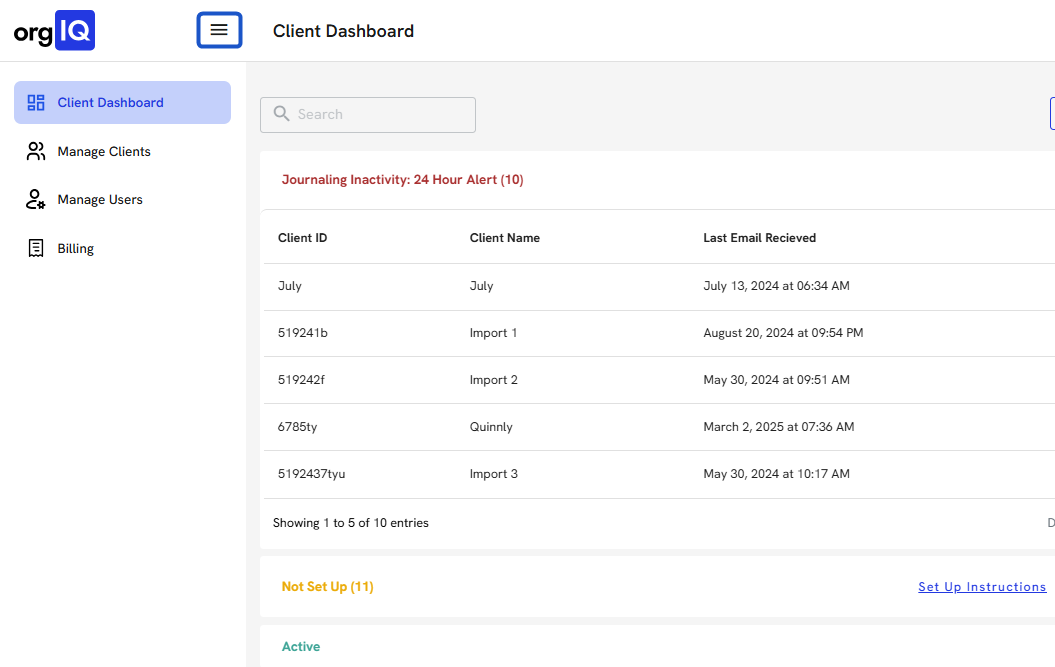Collapse the Journaling Inactivity alert section
The width and height of the screenshot is (1055, 667).
click(402, 180)
